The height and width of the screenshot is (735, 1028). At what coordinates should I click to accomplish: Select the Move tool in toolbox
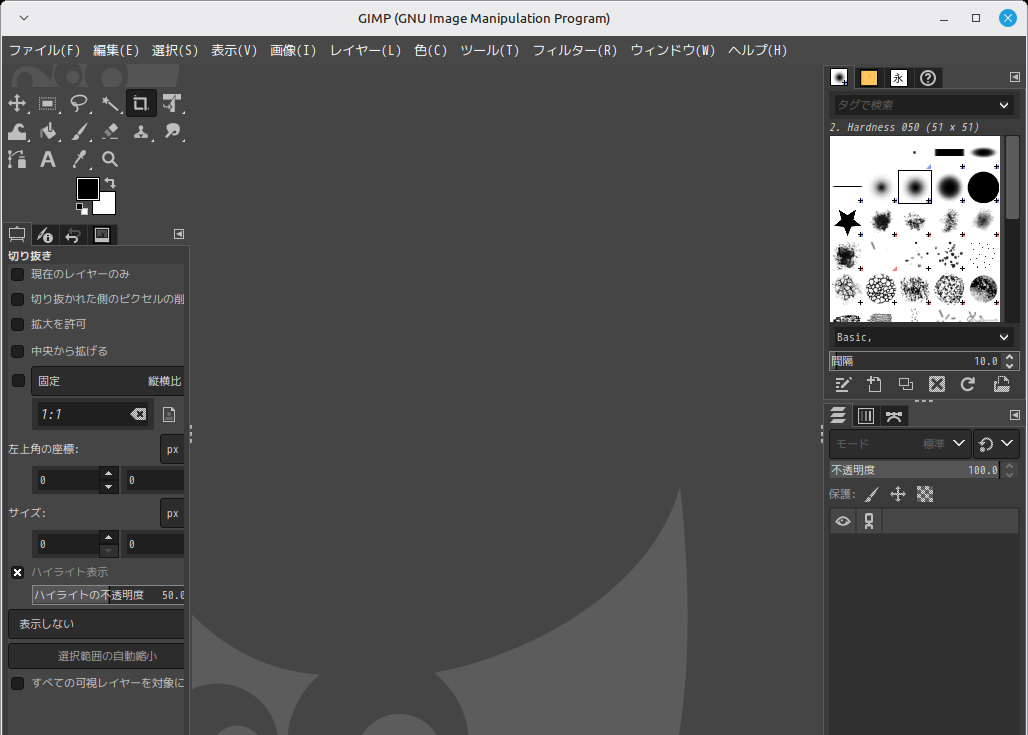pyautogui.click(x=17, y=103)
